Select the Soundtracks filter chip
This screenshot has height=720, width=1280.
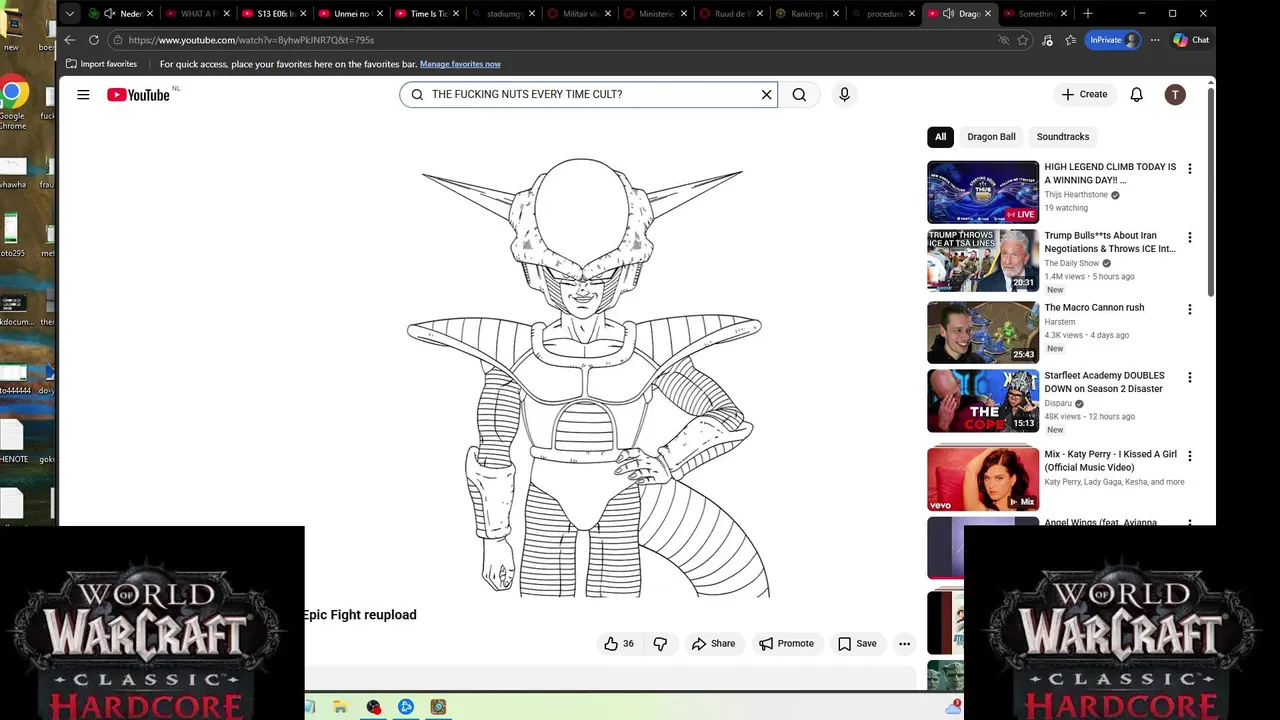tap(1062, 137)
